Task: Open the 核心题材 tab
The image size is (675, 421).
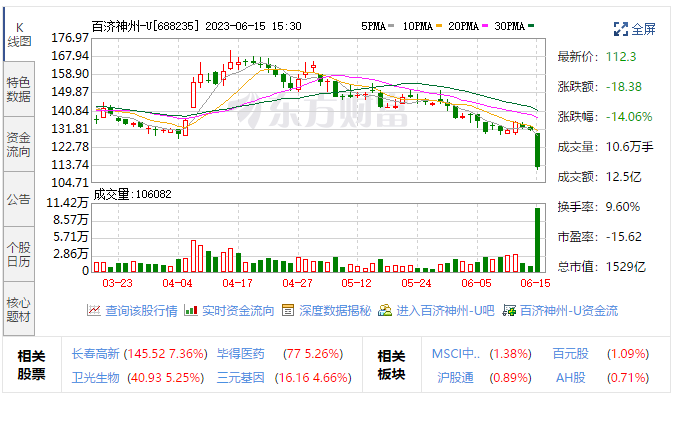Action: pos(19,310)
